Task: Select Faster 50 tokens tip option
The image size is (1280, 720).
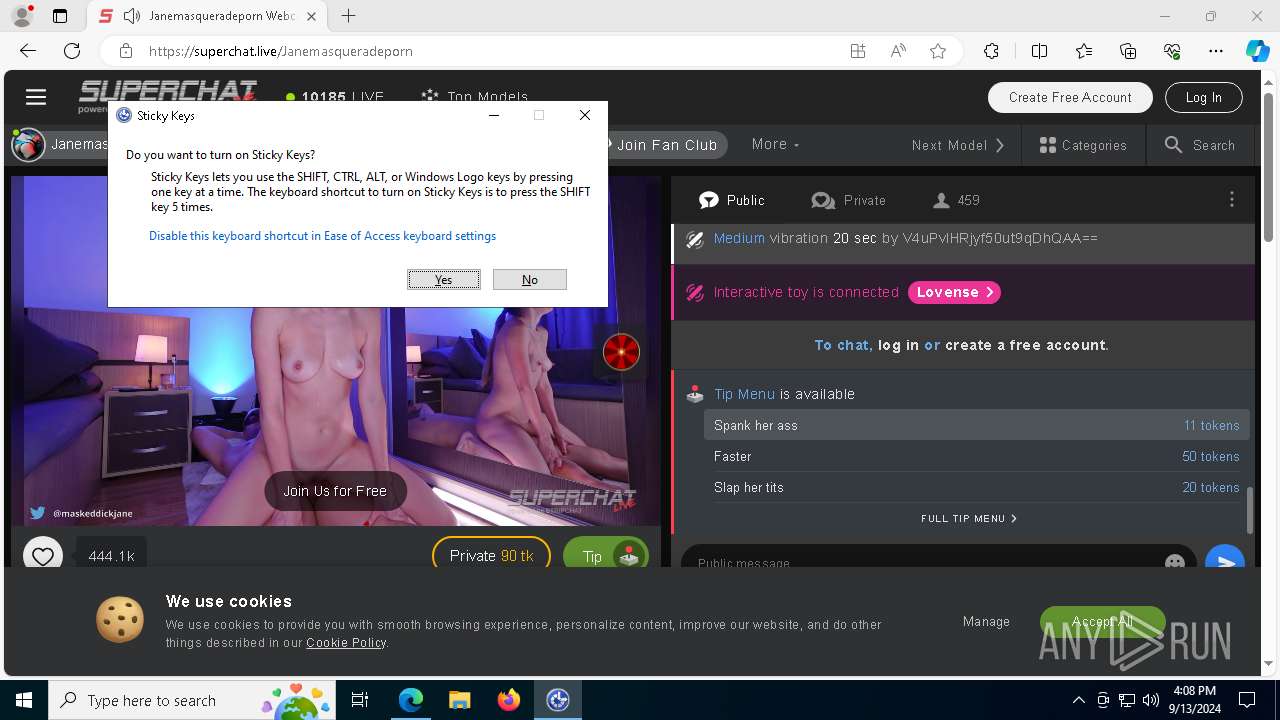Action: (978, 456)
